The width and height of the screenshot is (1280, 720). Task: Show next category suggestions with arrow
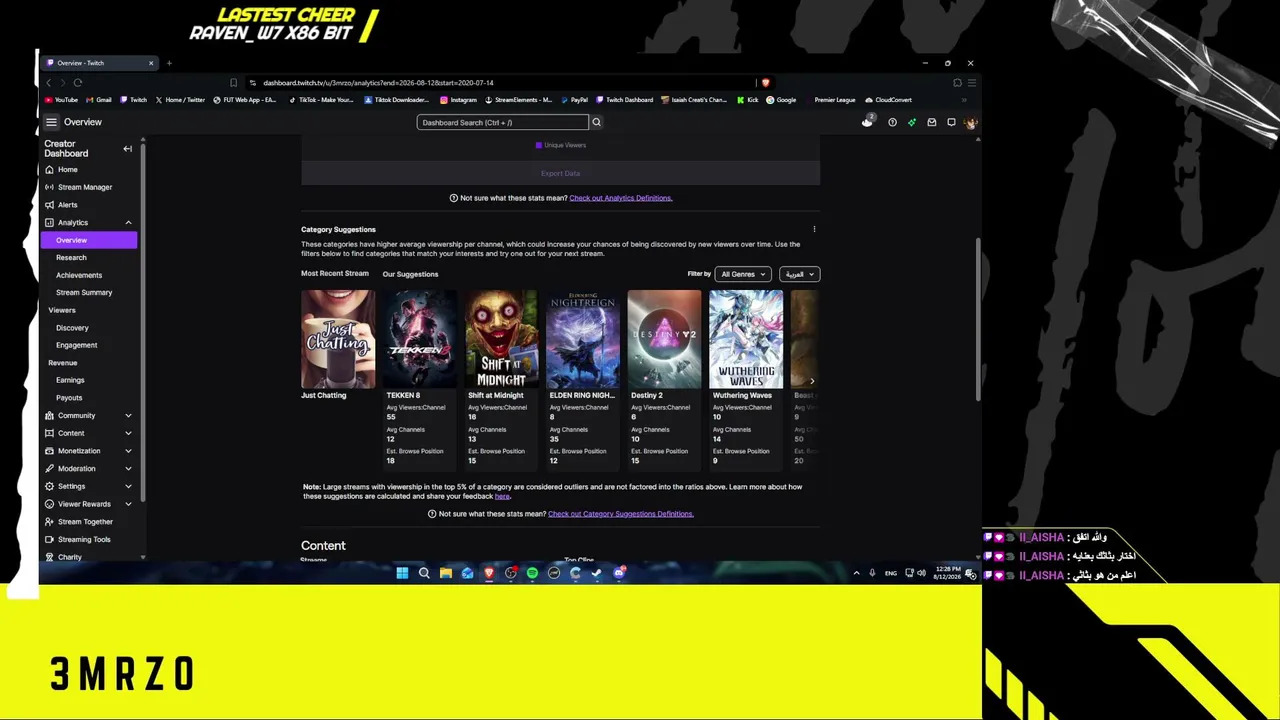tap(811, 381)
